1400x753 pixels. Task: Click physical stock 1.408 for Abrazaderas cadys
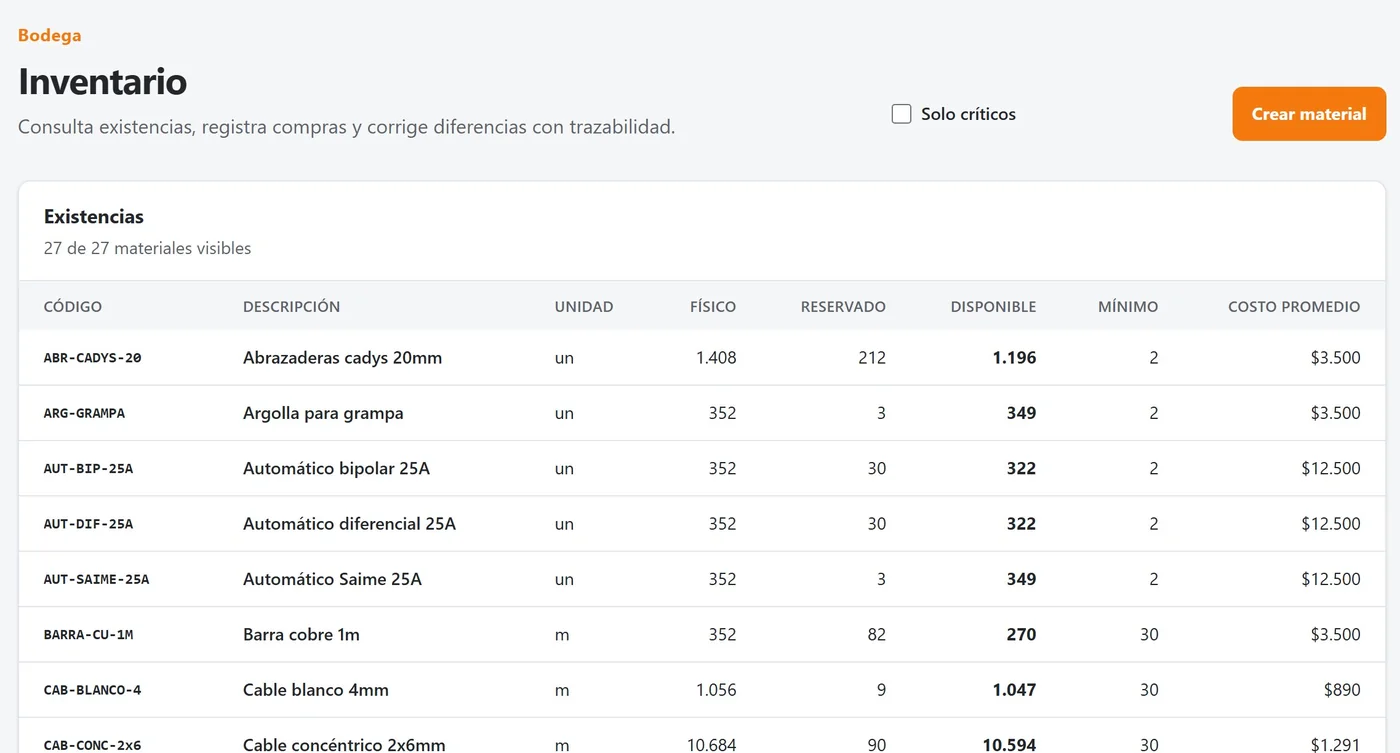(716, 358)
